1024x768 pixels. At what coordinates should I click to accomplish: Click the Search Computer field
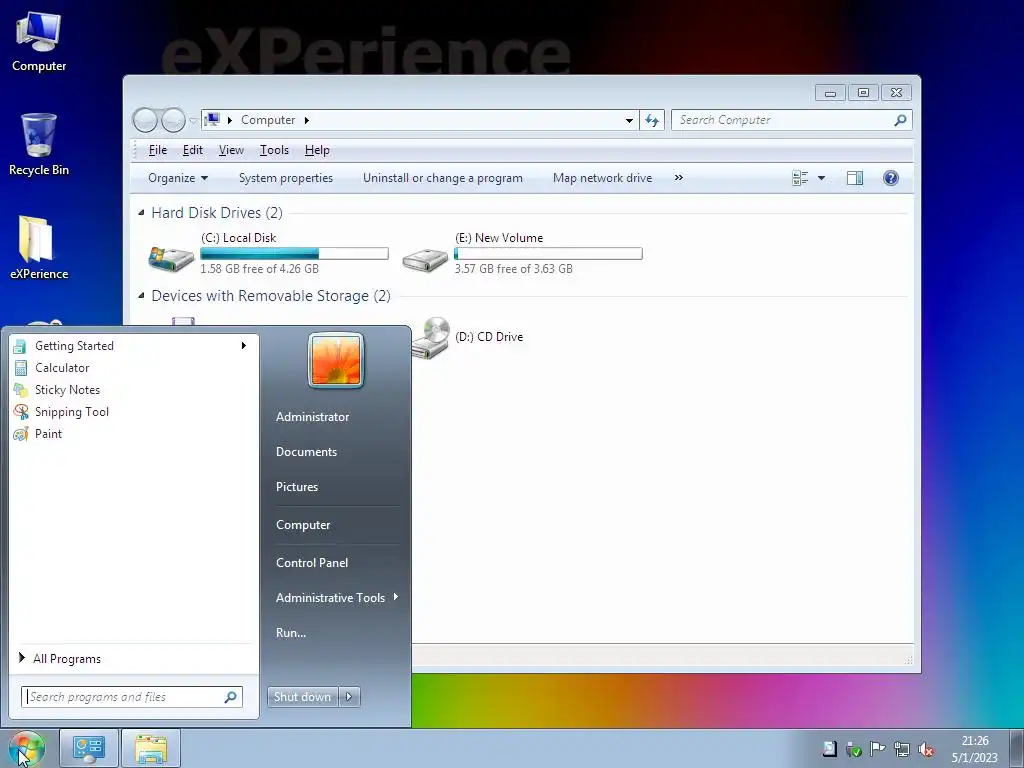[x=792, y=120]
